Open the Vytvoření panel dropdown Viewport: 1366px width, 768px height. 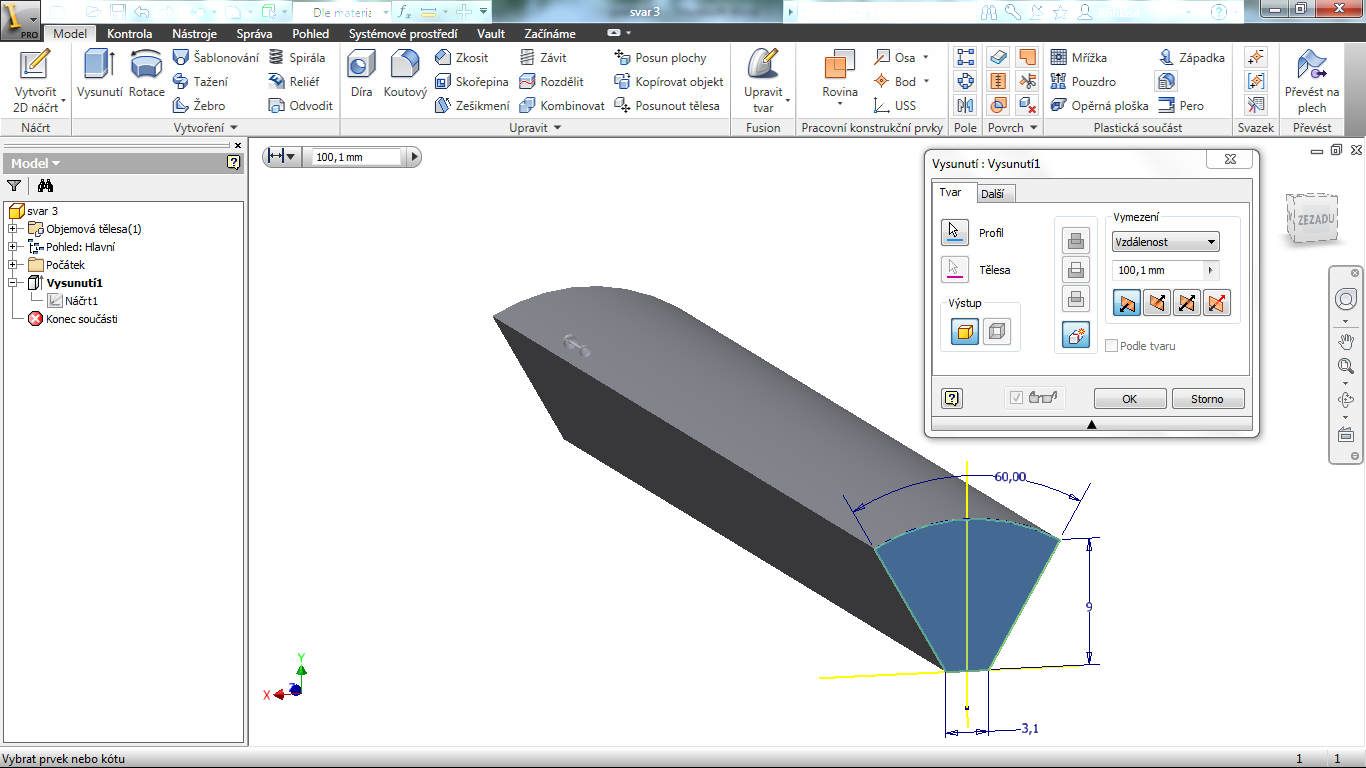pyautogui.click(x=206, y=128)
